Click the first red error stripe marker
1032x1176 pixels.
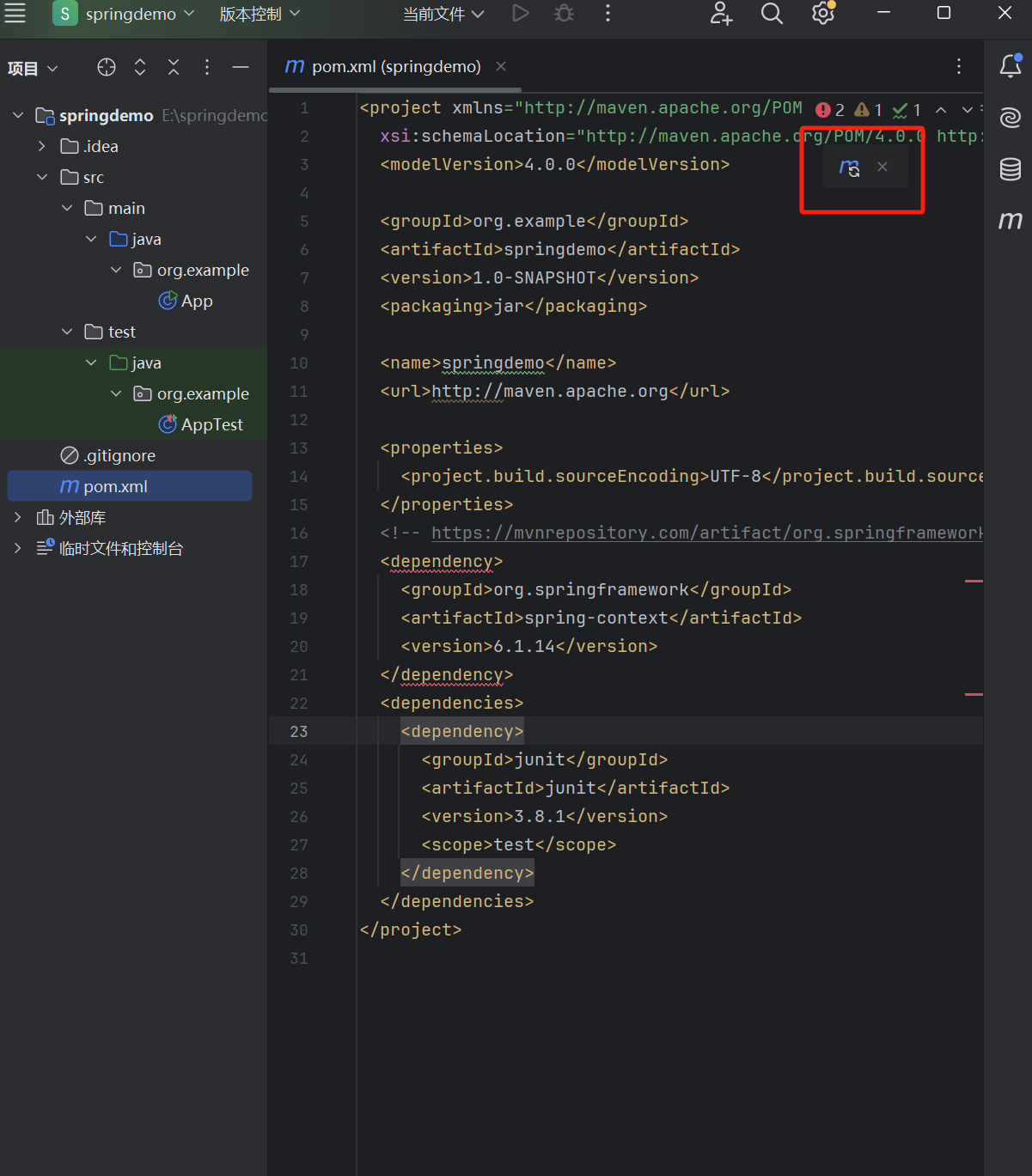point(974,582)
